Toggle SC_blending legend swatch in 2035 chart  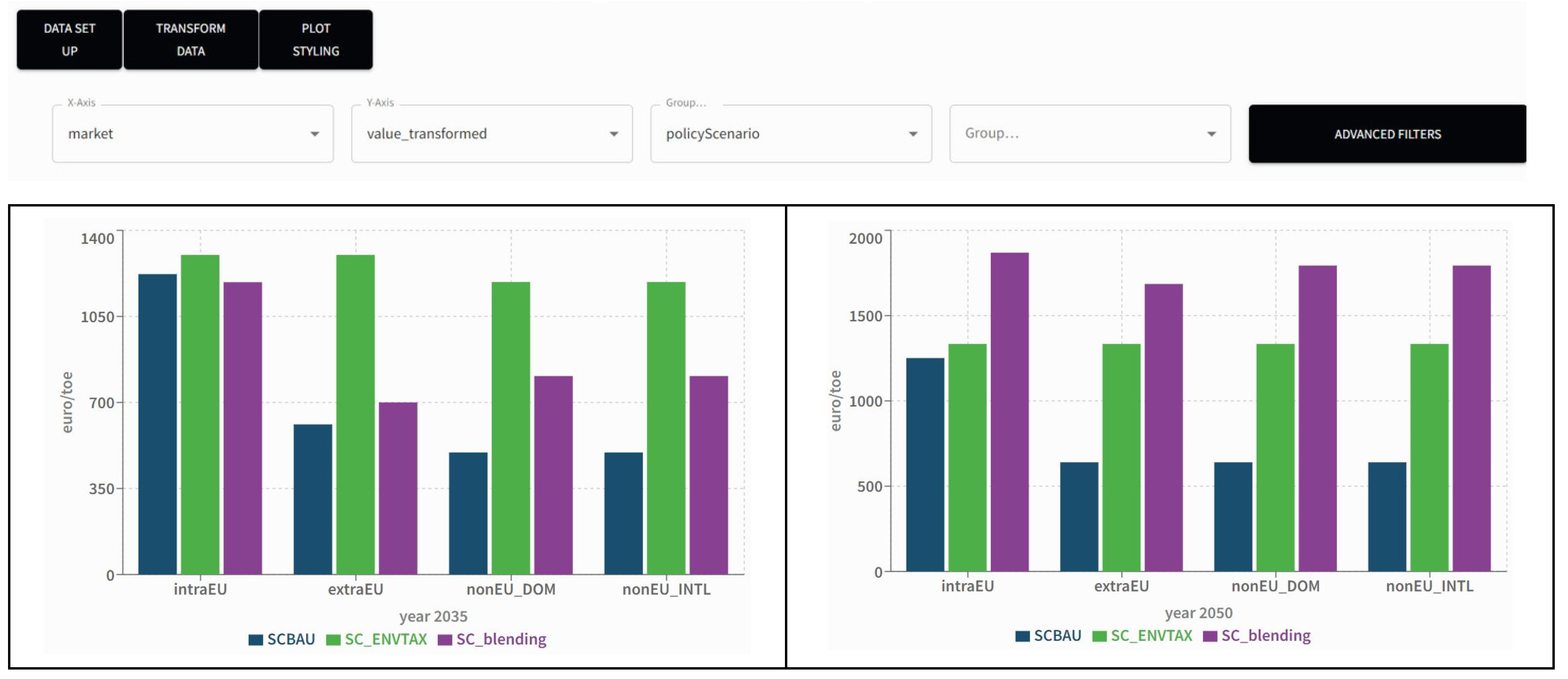tap(445, 639)
